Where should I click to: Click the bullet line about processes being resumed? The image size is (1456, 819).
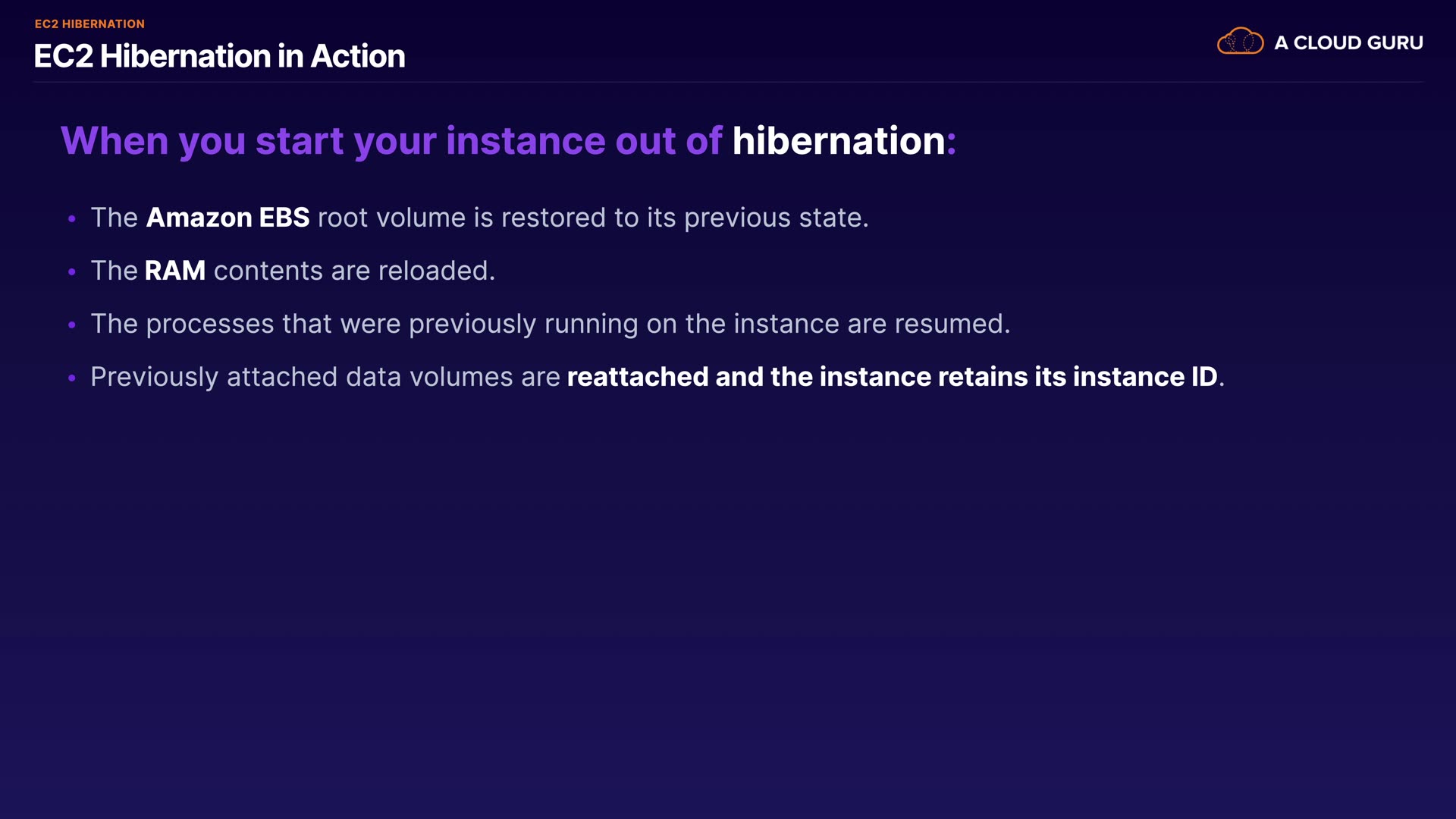pyautogui.click(x=550, y=324)
